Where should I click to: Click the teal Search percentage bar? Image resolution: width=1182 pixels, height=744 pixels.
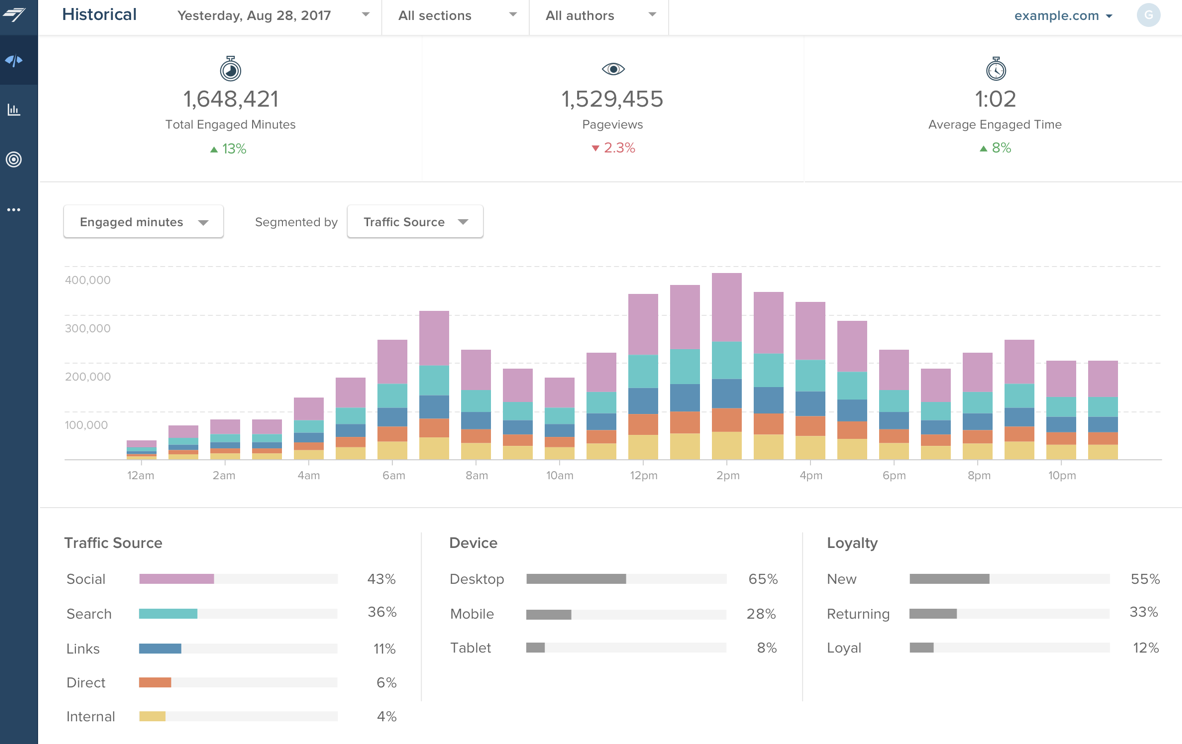[168, 614]
